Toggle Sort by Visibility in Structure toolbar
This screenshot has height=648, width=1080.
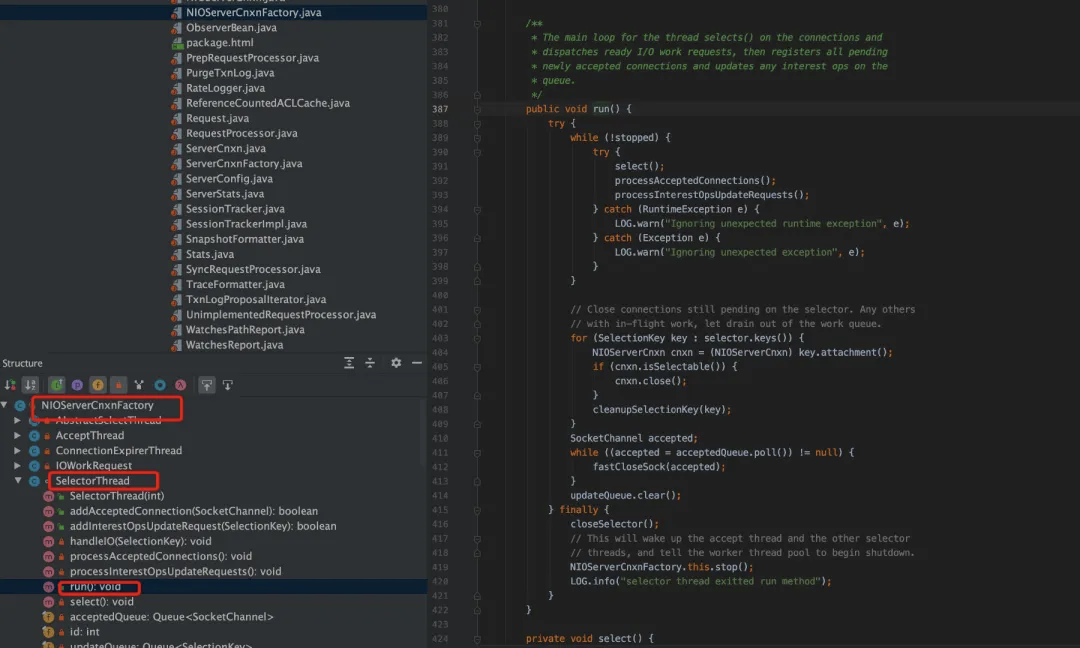coord(10,385)
